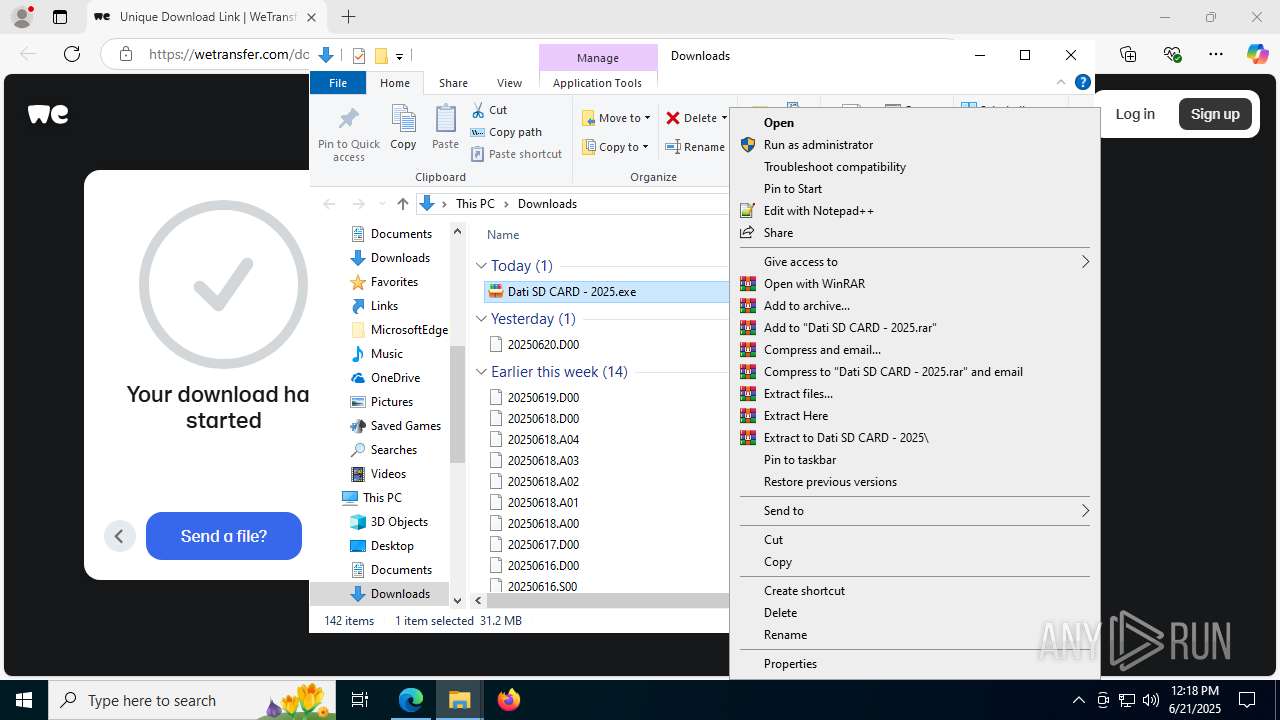The height and width of the screenshot is (720, 1280).
Task: Select file 20250618.A04
Action: 543,440
